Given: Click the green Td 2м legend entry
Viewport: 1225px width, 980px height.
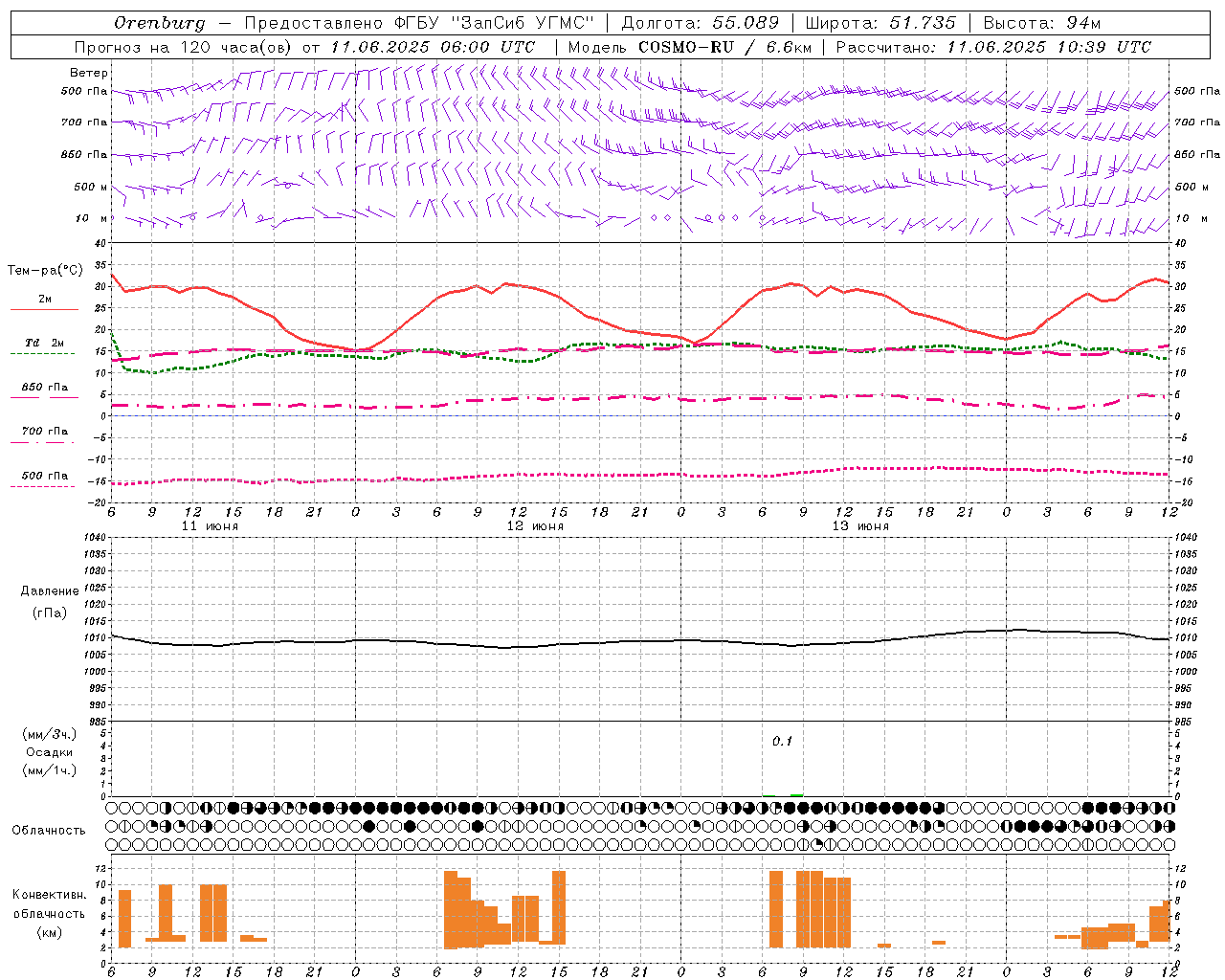Looking at the screenshot, I should [x=44, y=343].
